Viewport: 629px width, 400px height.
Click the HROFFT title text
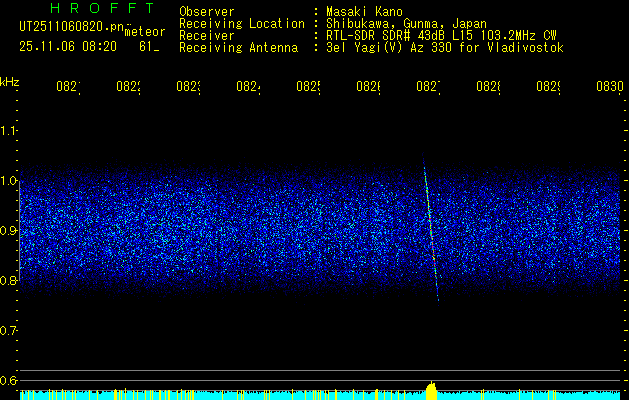tap(102, 8)
